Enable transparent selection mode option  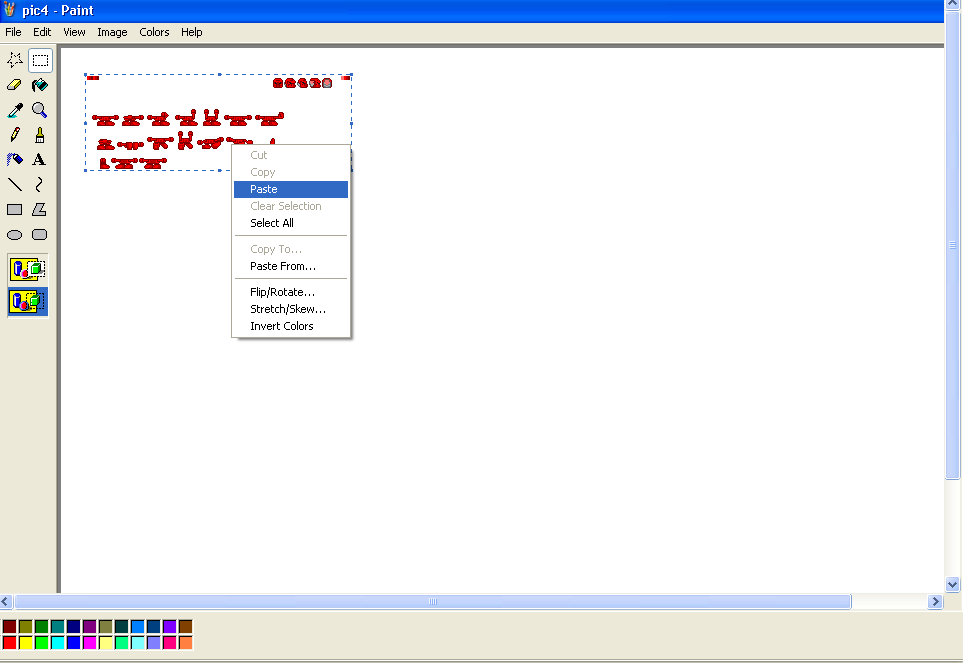27,301
